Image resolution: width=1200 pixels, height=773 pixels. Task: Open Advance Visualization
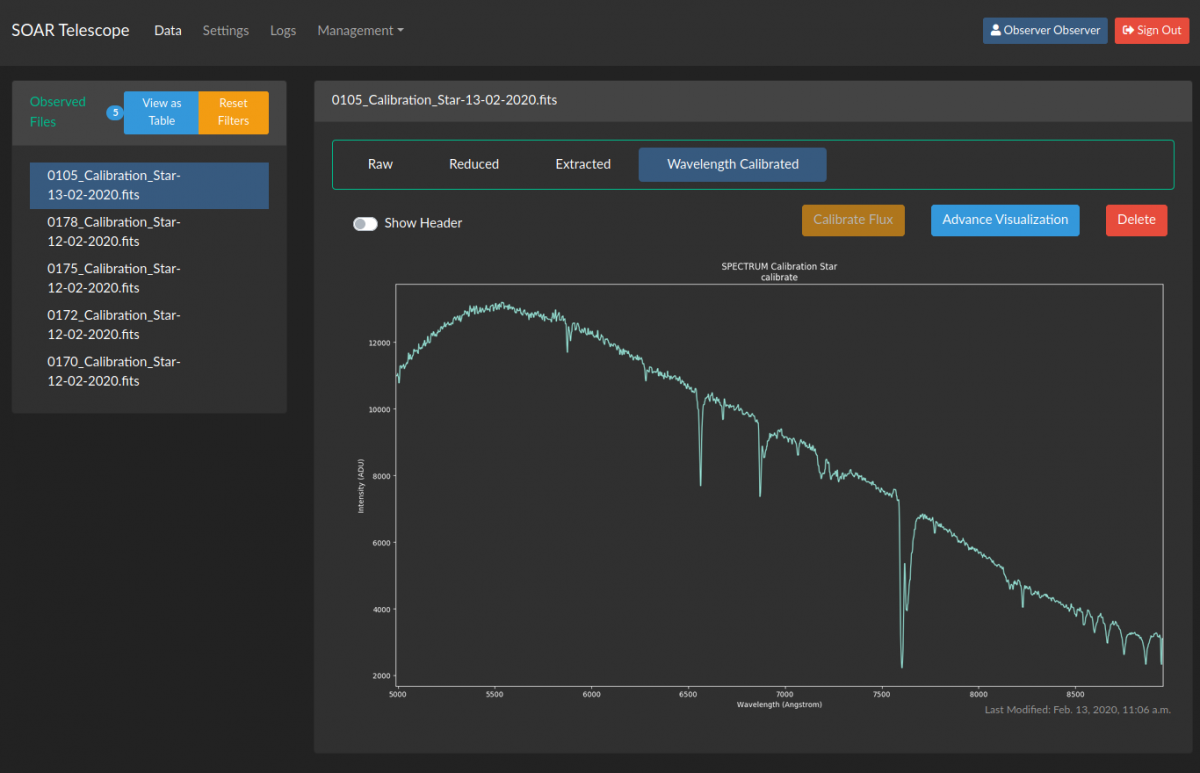pos(1005,220)
